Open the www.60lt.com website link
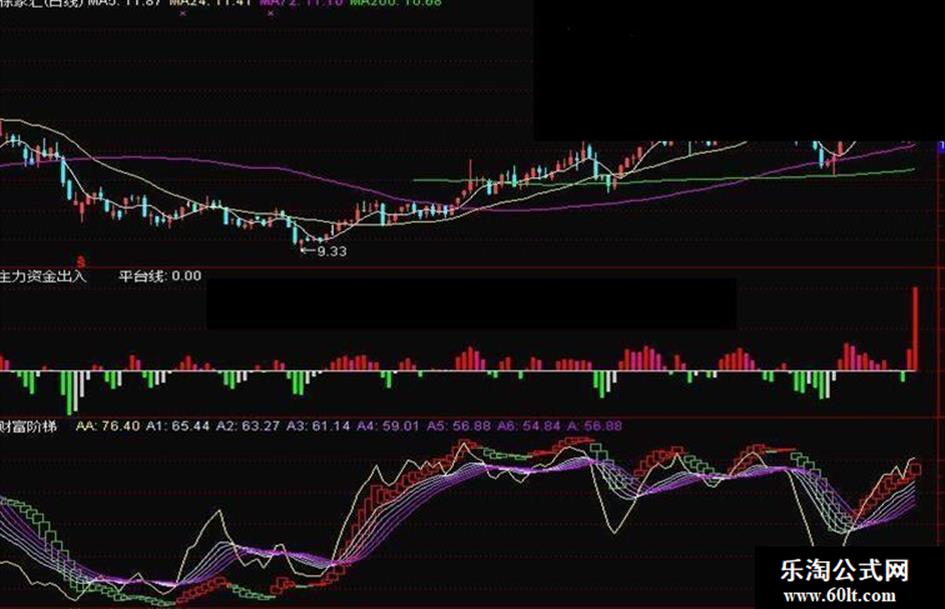The width and height of the screenshot is (945, 609). coord(840,596)
